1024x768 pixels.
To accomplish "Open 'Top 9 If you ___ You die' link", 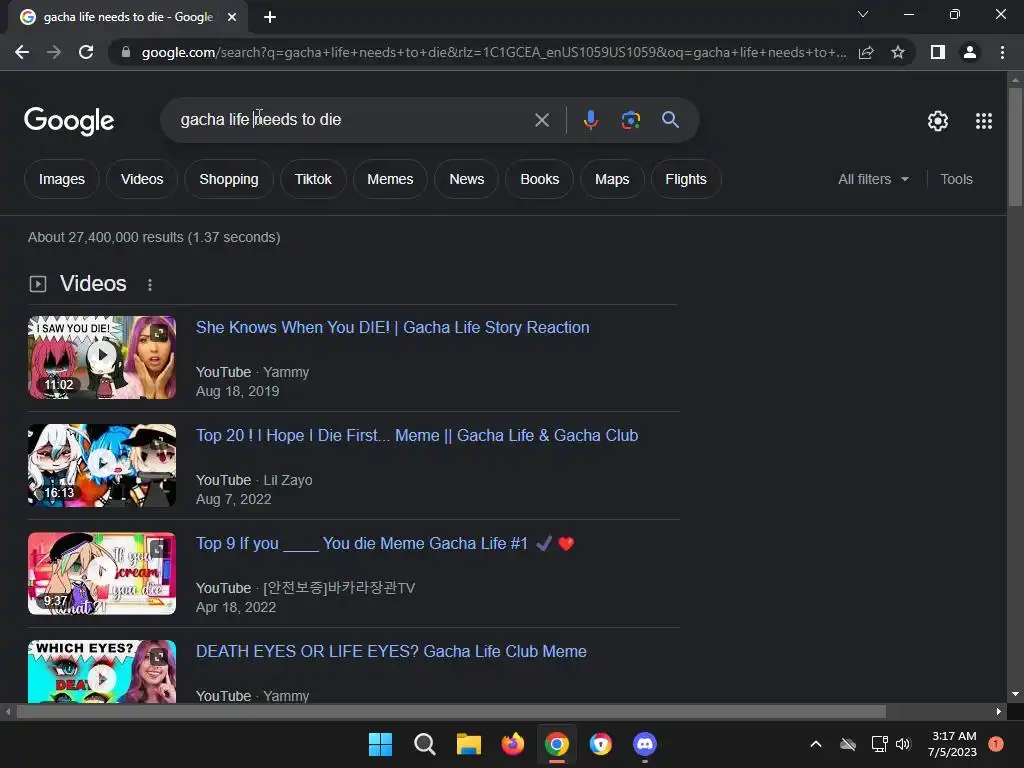I will 385,543.
